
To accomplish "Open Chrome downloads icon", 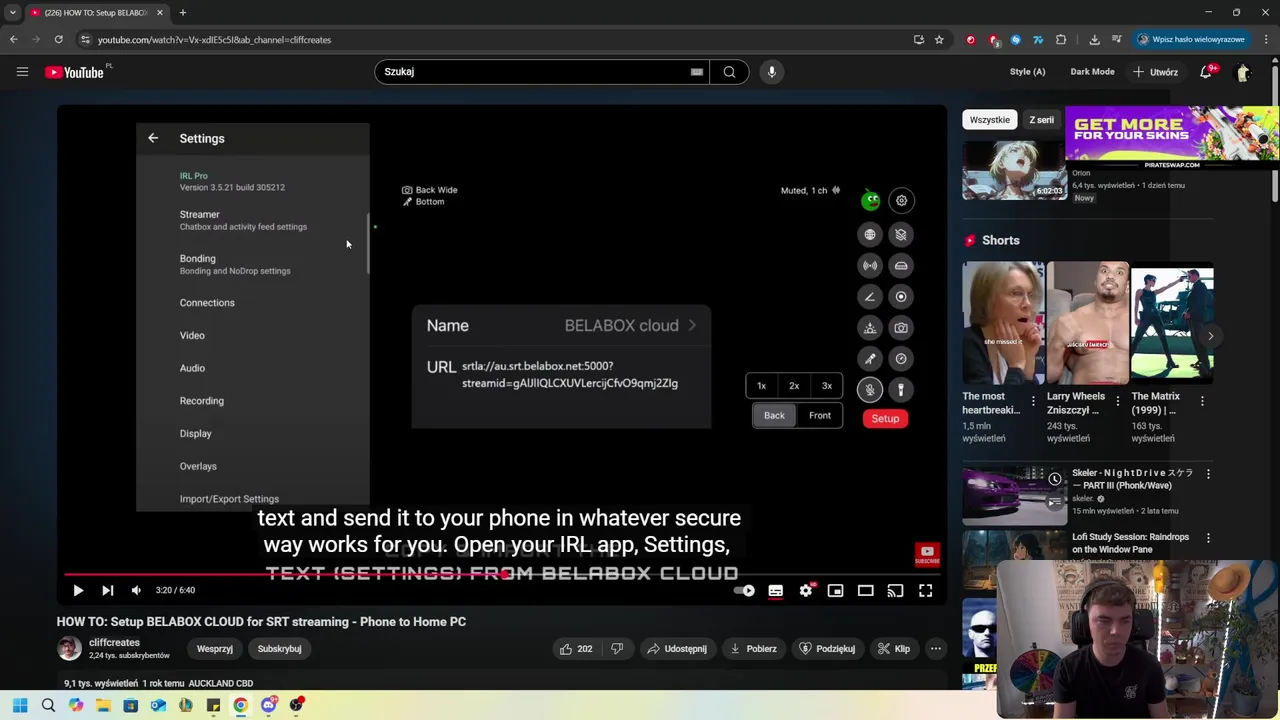I will 1094,40.
